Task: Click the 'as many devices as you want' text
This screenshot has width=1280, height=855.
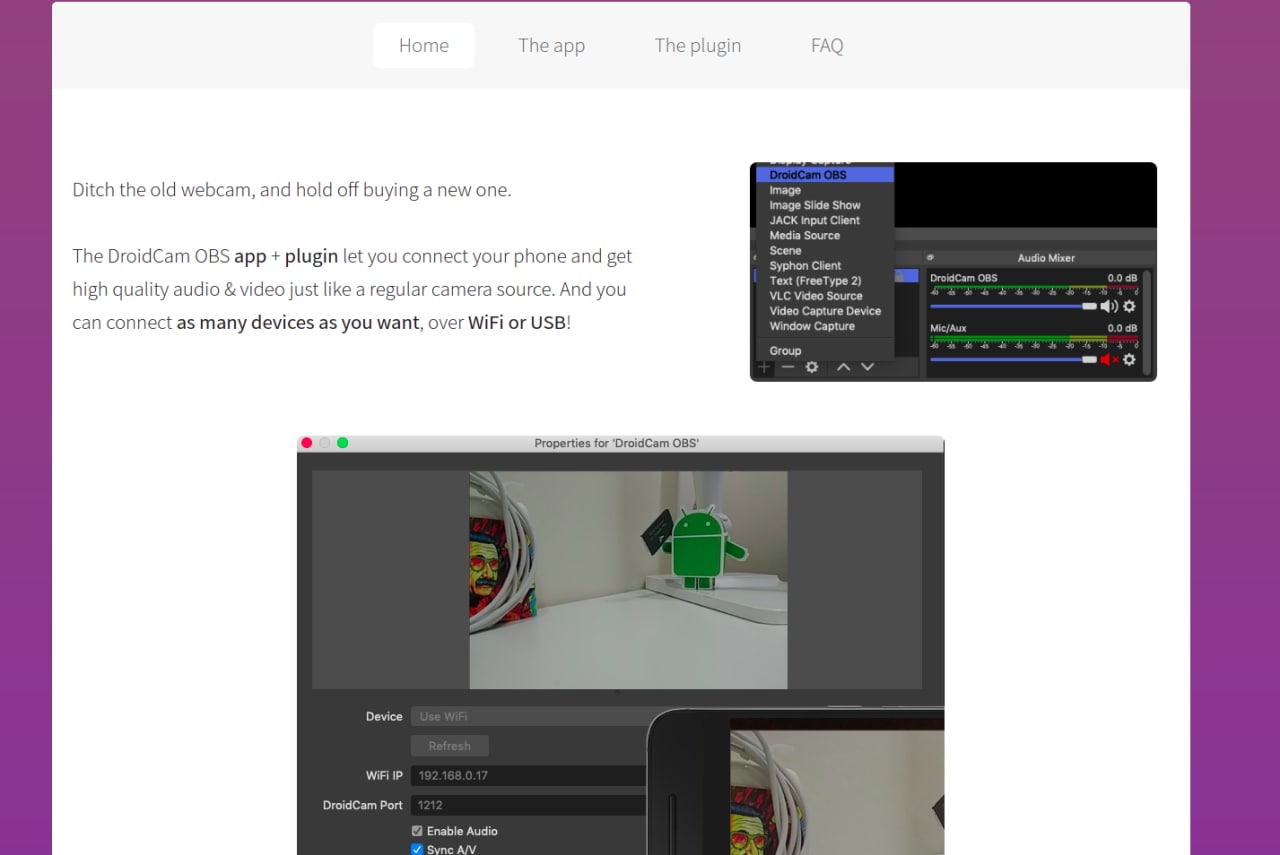Action: pos(298,323)
